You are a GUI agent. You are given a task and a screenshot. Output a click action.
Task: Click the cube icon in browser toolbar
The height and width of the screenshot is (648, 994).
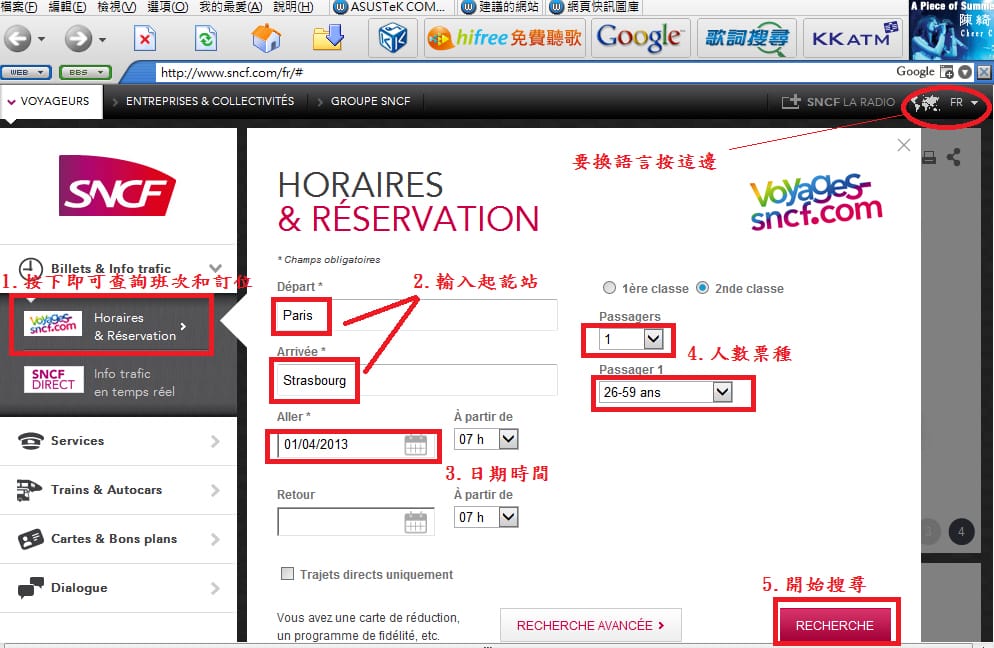point(393,39)
